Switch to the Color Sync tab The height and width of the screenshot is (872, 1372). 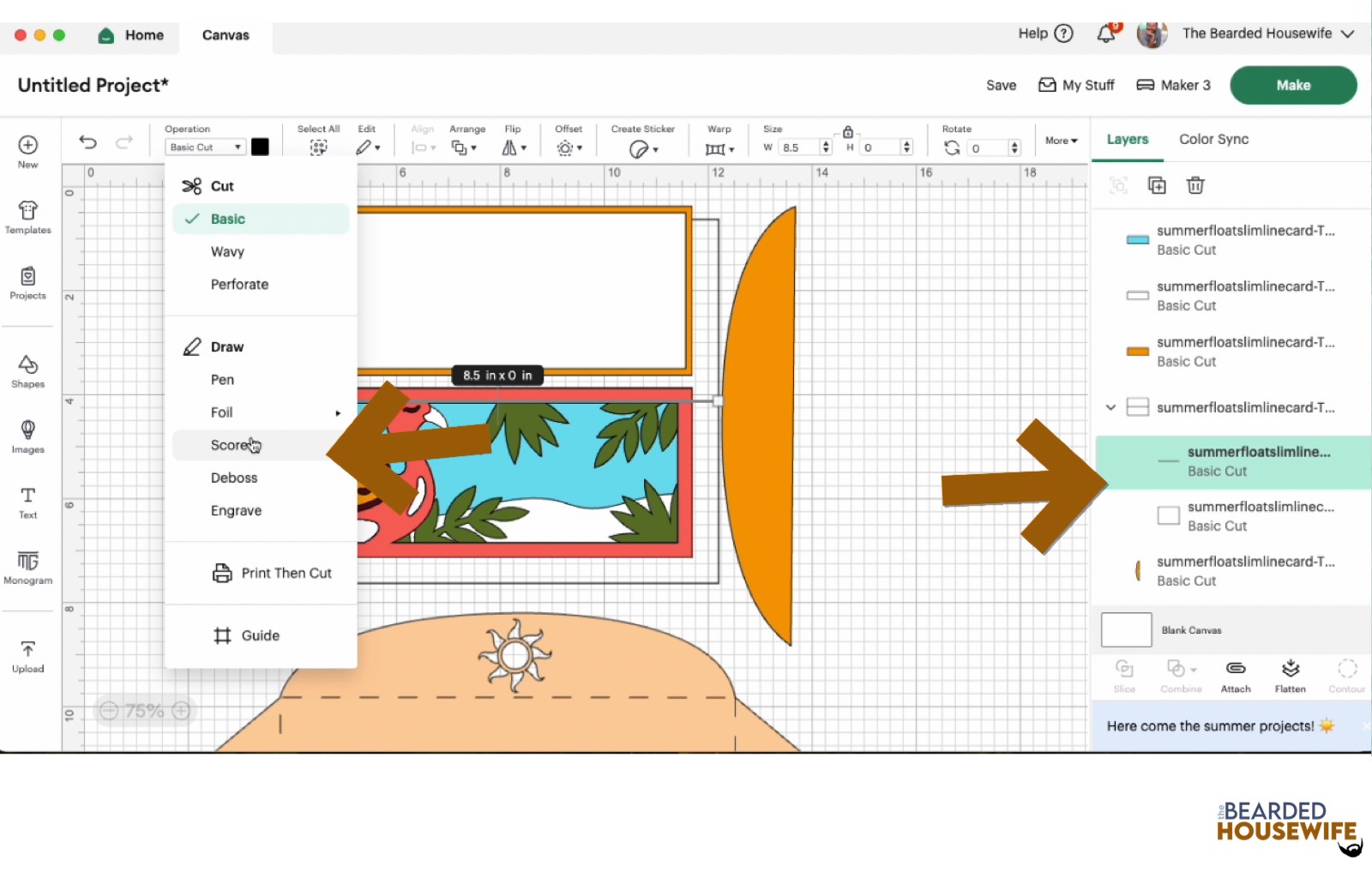coord(1213,139)
